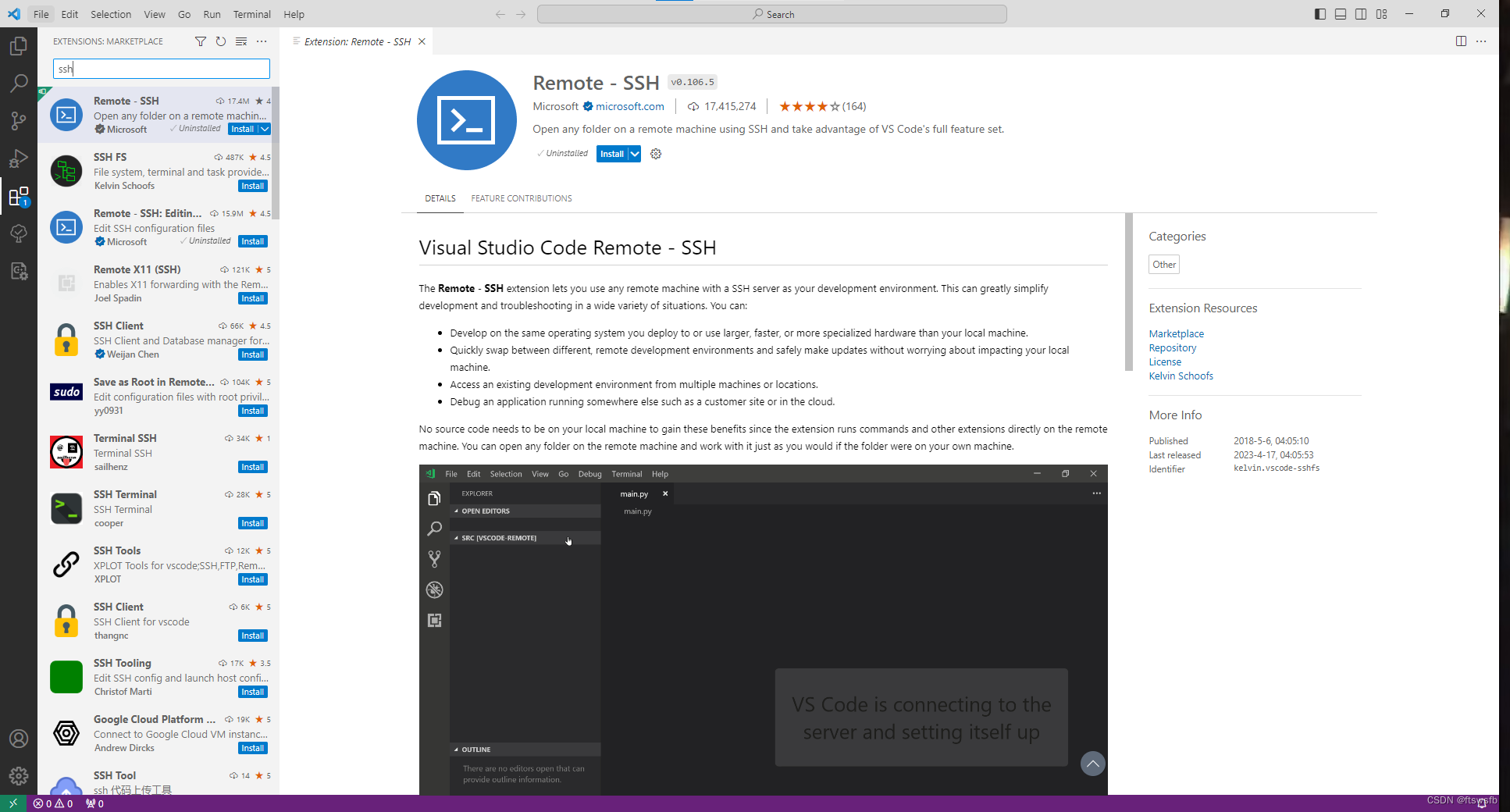Click the extensions list scrollbar
Image resolution: width=1510 pixels, height=812 pixels.
tap(276, 153)
